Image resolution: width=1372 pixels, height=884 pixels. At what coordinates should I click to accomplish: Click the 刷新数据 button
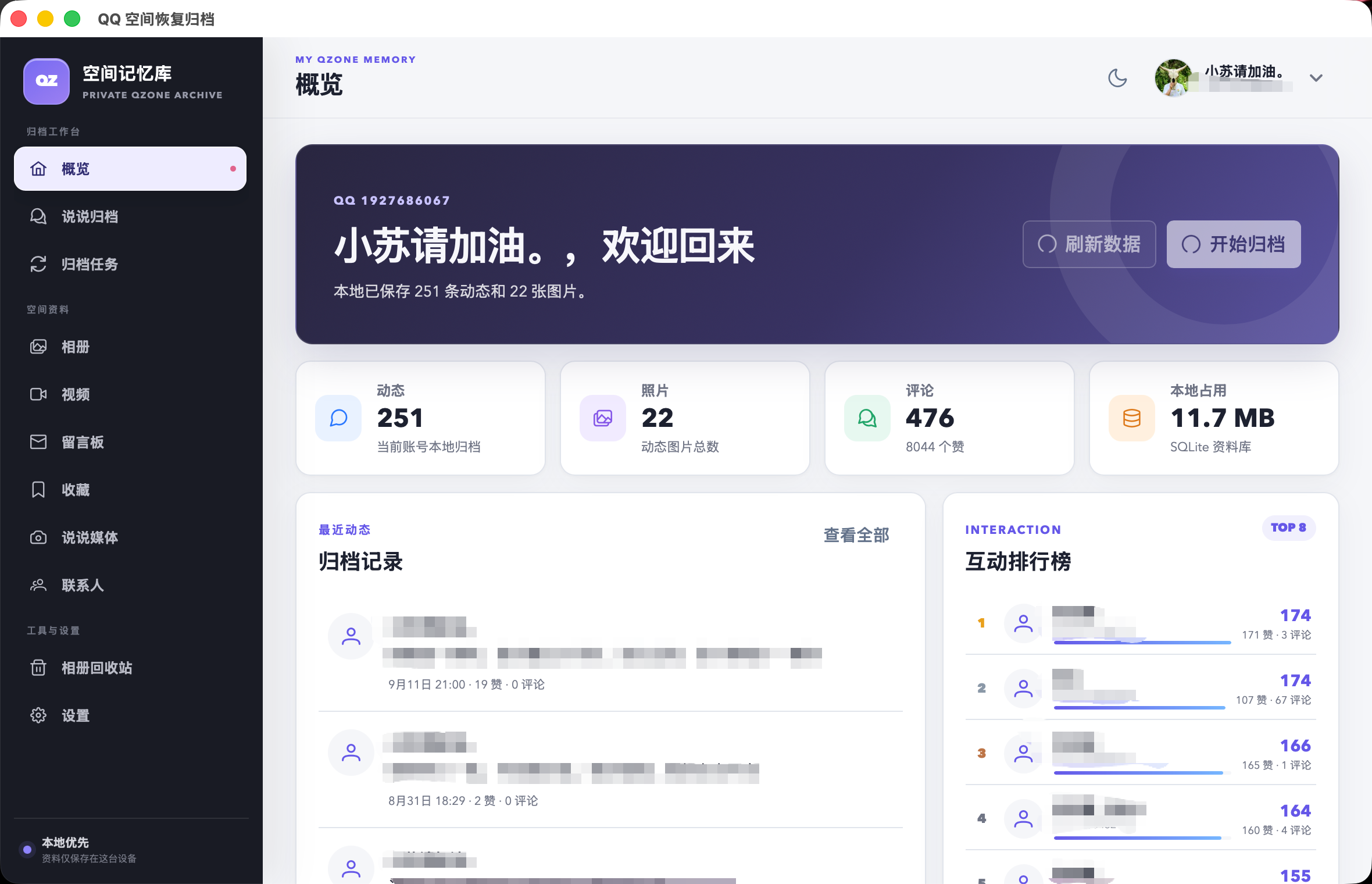(x=1089, y=244)
